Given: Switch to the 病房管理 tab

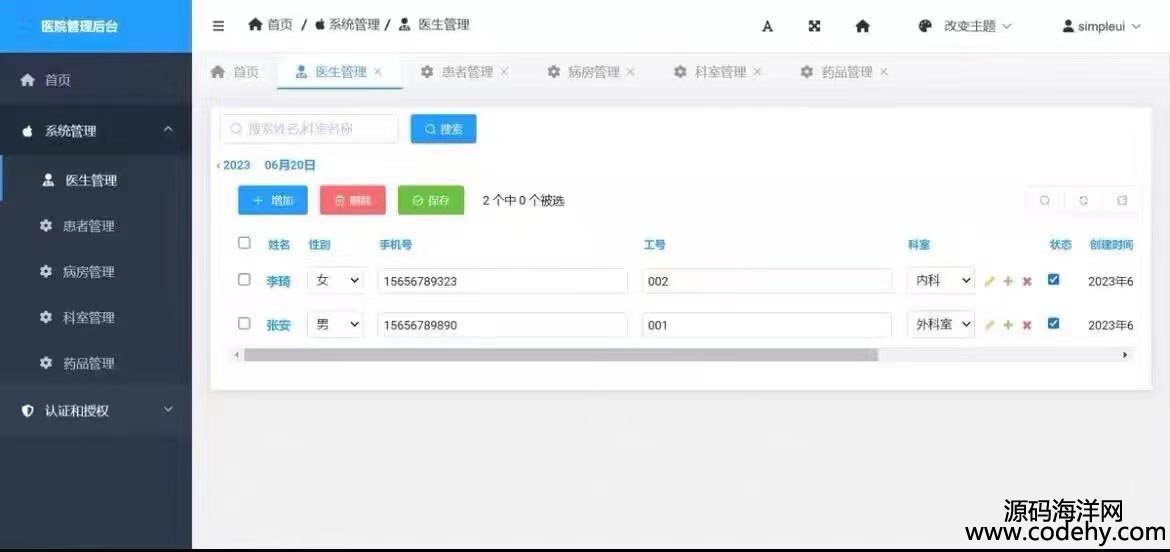Looking at the screenshot, I should 593,72.
